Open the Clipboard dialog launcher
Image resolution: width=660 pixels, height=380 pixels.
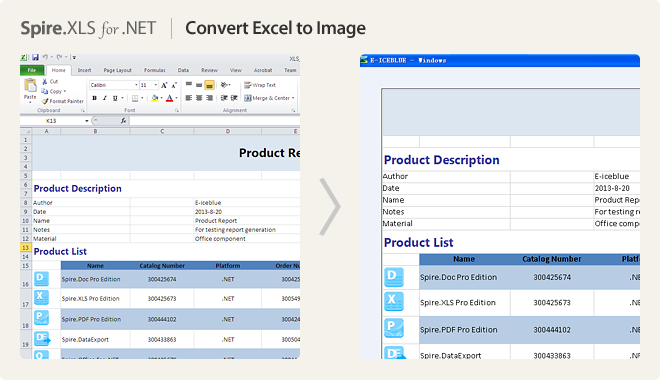(x=83, y=110)
